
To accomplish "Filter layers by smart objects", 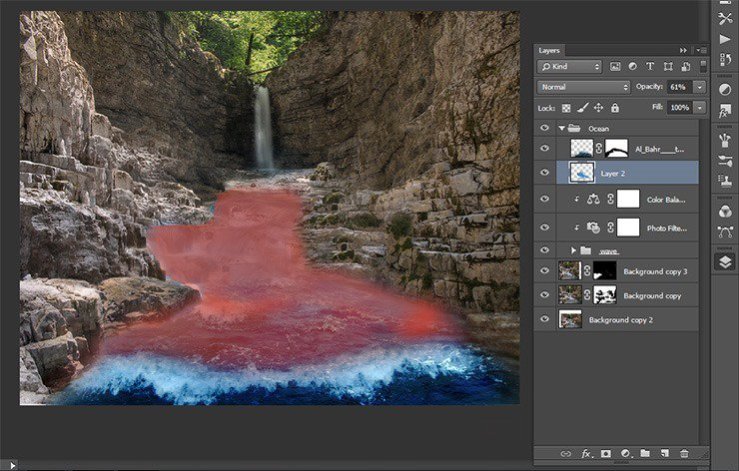I will (x=686, y=66).
